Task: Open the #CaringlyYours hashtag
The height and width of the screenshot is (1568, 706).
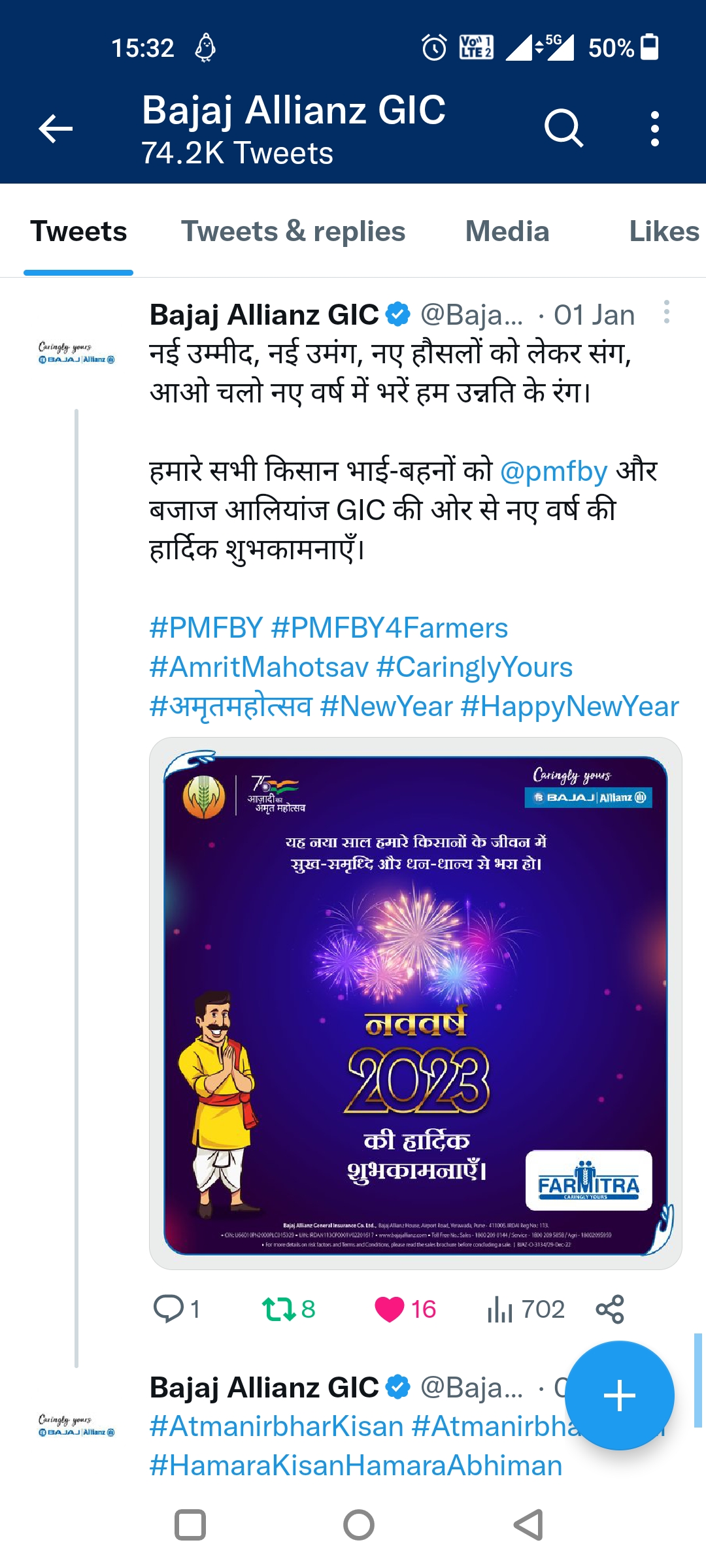Action: pyautogui.click(x=475, y=667)
